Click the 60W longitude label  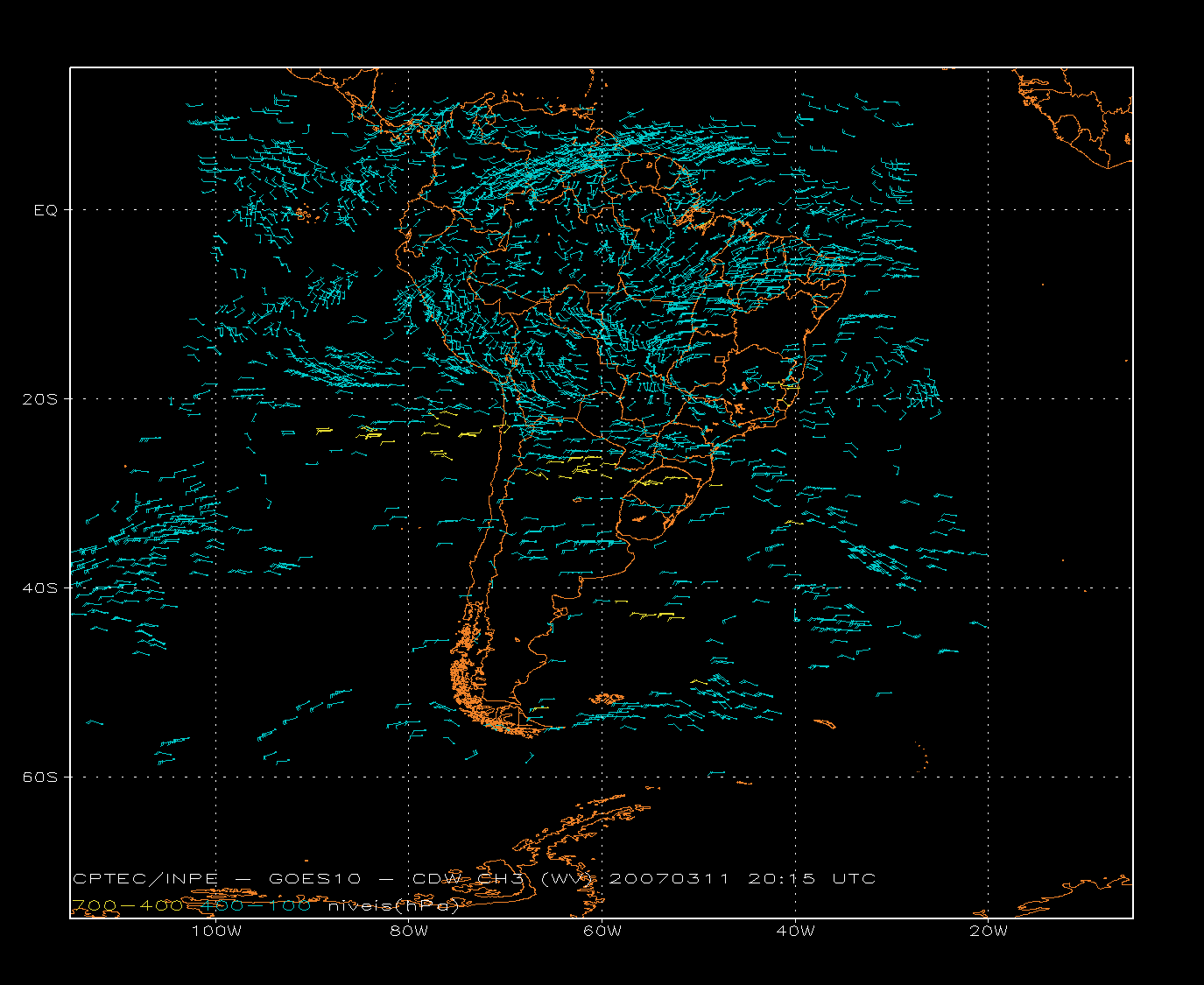pyautogui.click(x=602, y=931)
